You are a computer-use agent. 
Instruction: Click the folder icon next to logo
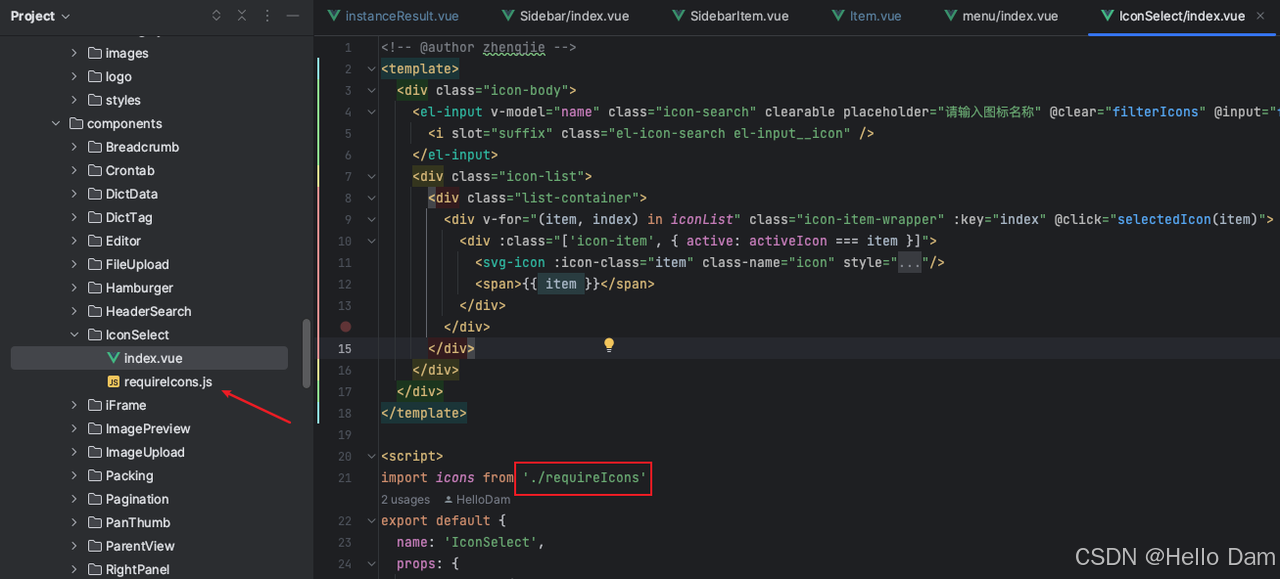(95, 77)
